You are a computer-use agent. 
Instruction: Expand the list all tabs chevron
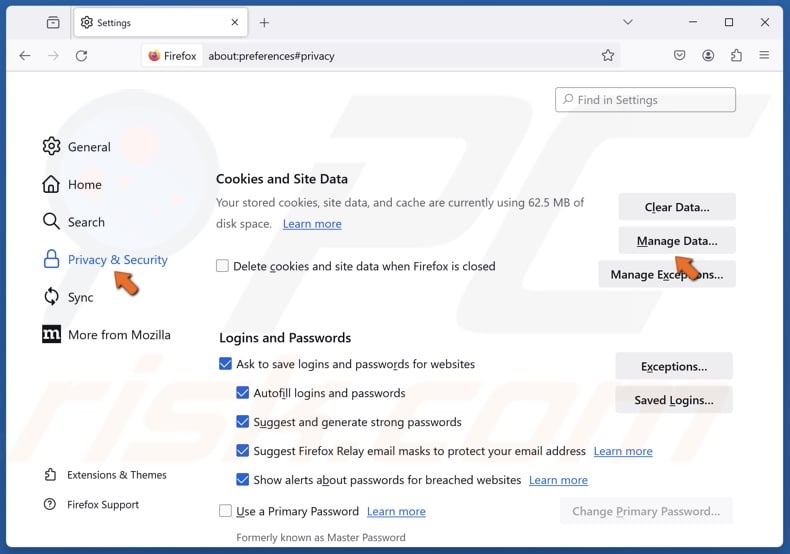click(628, 22)
